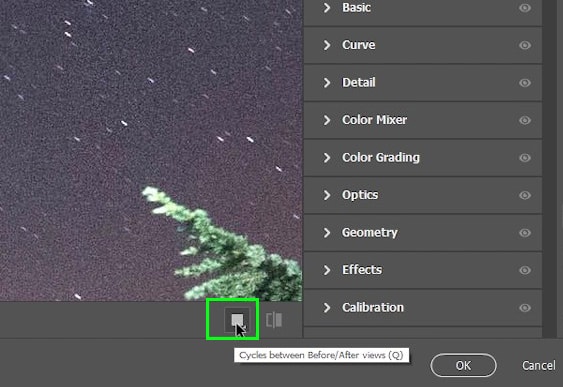The height and width of the screenshot is (387, 563).
Task: Toggle Calibration panel eye icon
Action: pos(525,308)
